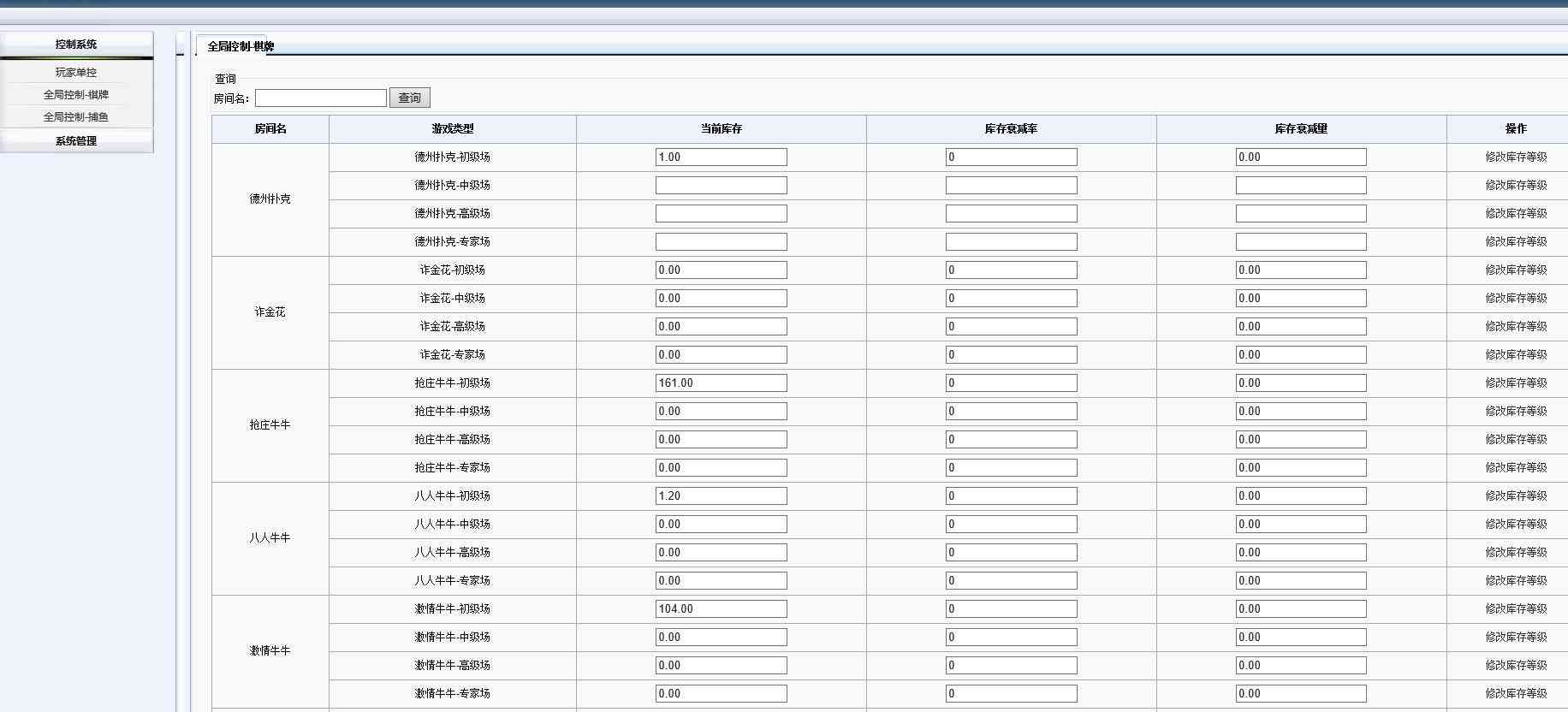
Task: Open 全局控制-捕鱼 in the sidebar
Action: coord(76,117)
